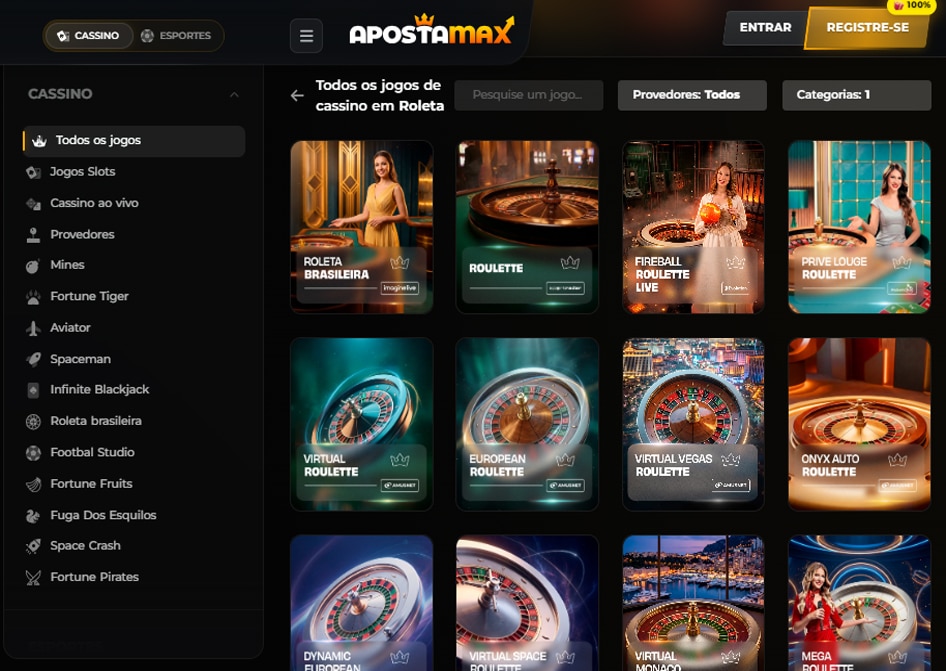Screen dimensions: 946x671
Task: Click the Entrar login button
Action: (765, 28)
